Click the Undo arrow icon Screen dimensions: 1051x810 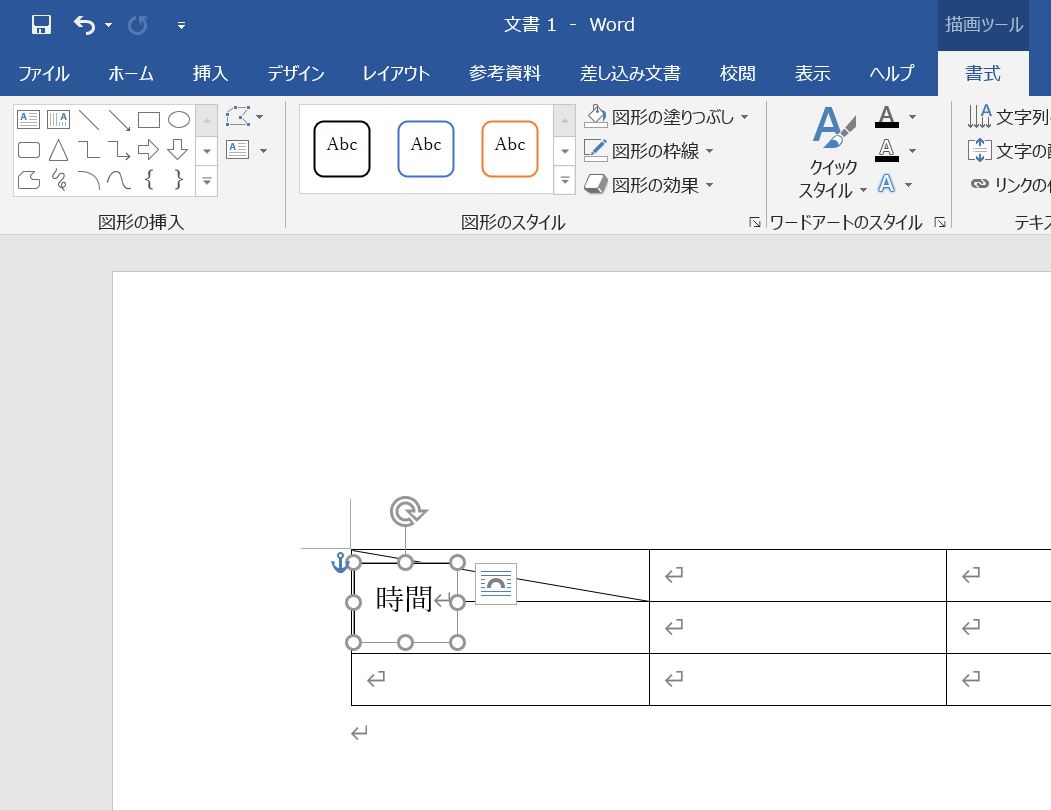coord(85,25)
